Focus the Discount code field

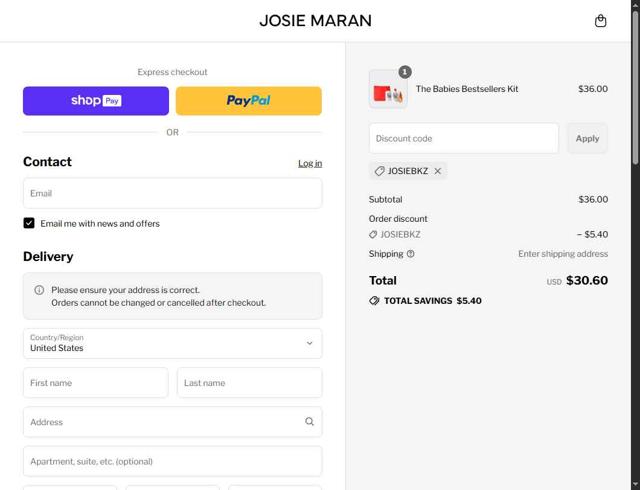coord(464,138)
